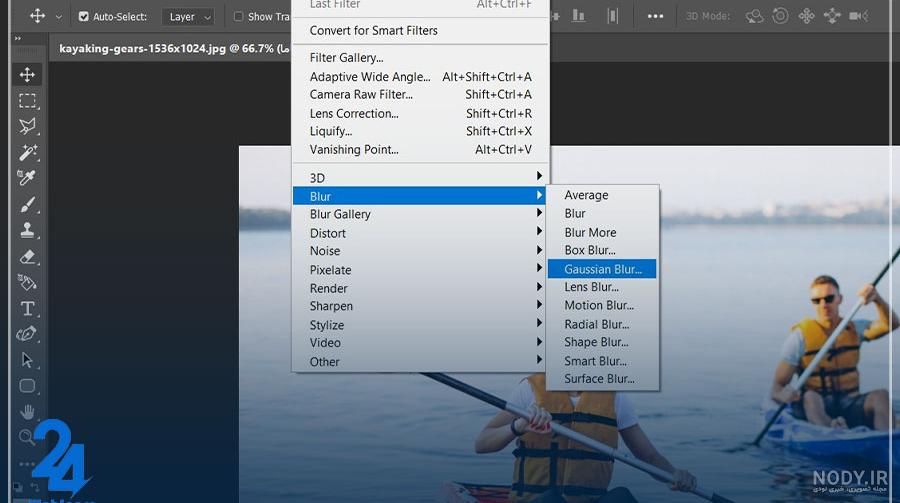Choose Surface Blur option

pyautogui.click(x=602, y=379)
